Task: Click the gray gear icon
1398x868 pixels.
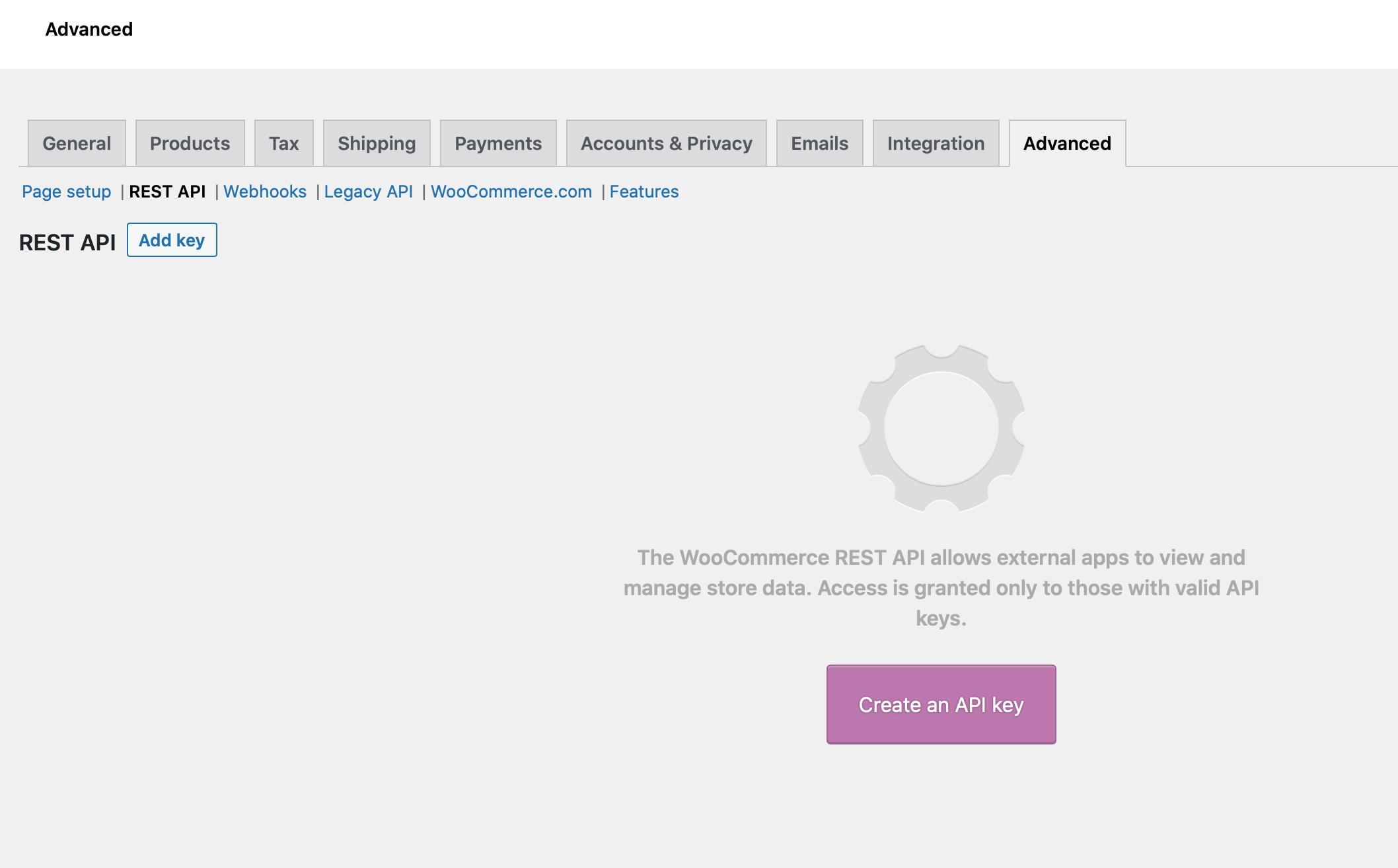Action: (x=941, y=428)
